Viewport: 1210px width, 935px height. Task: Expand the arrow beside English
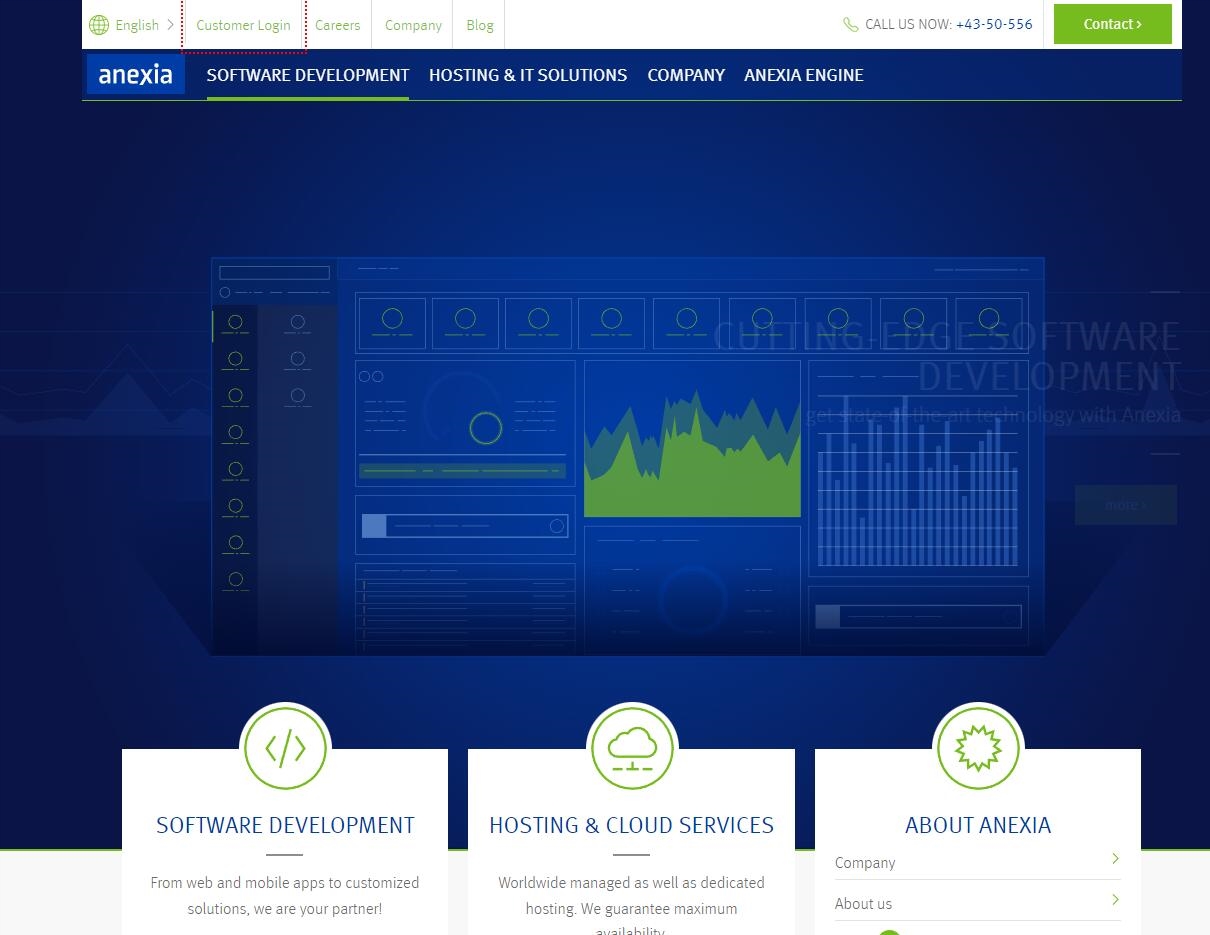pos(171,25)
